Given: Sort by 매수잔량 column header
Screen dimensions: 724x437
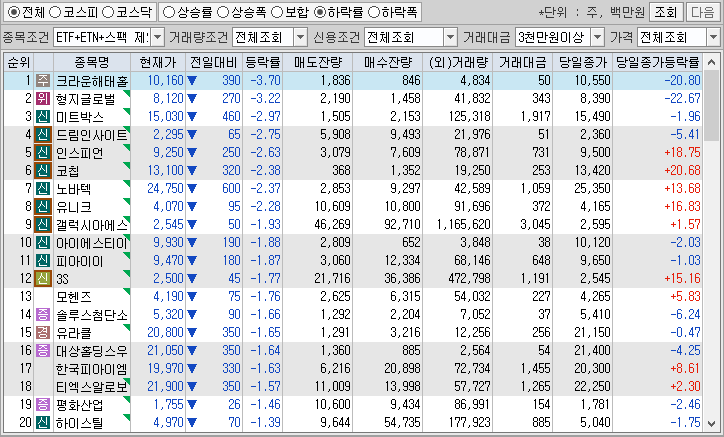Looking at the screenshot, I should point(387,62).
